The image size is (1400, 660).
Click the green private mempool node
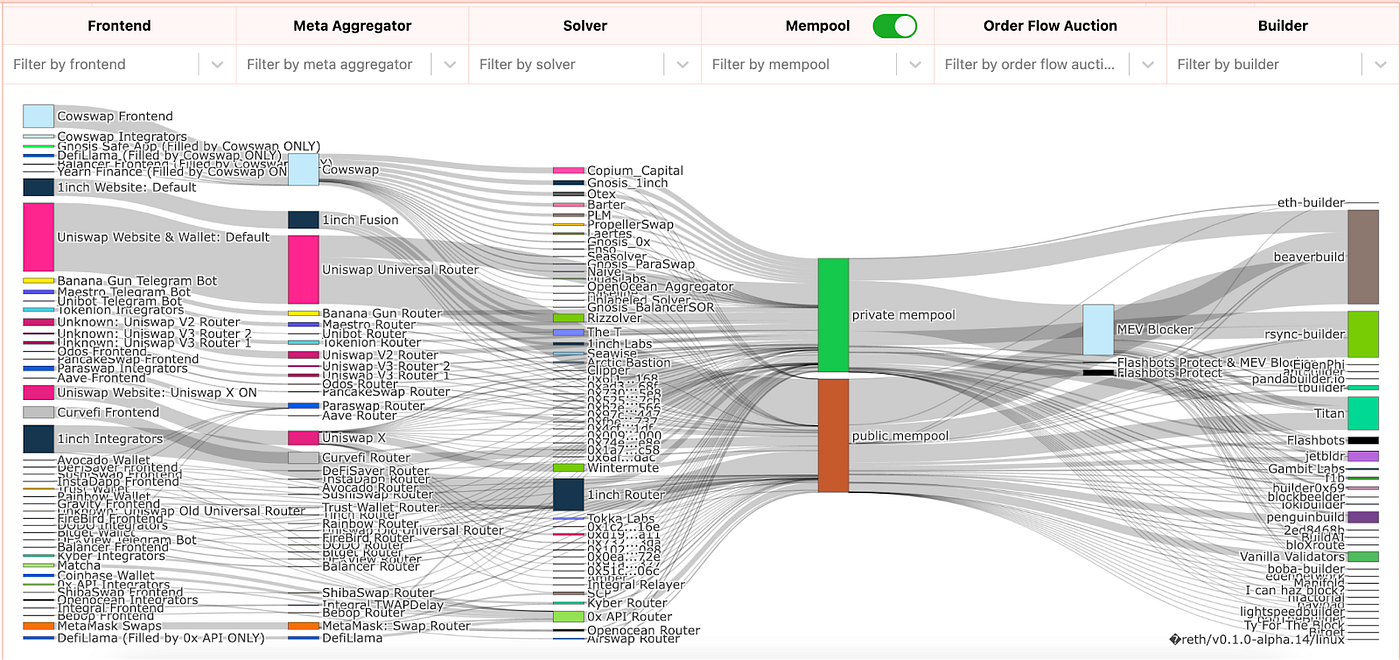pos(833,315)
